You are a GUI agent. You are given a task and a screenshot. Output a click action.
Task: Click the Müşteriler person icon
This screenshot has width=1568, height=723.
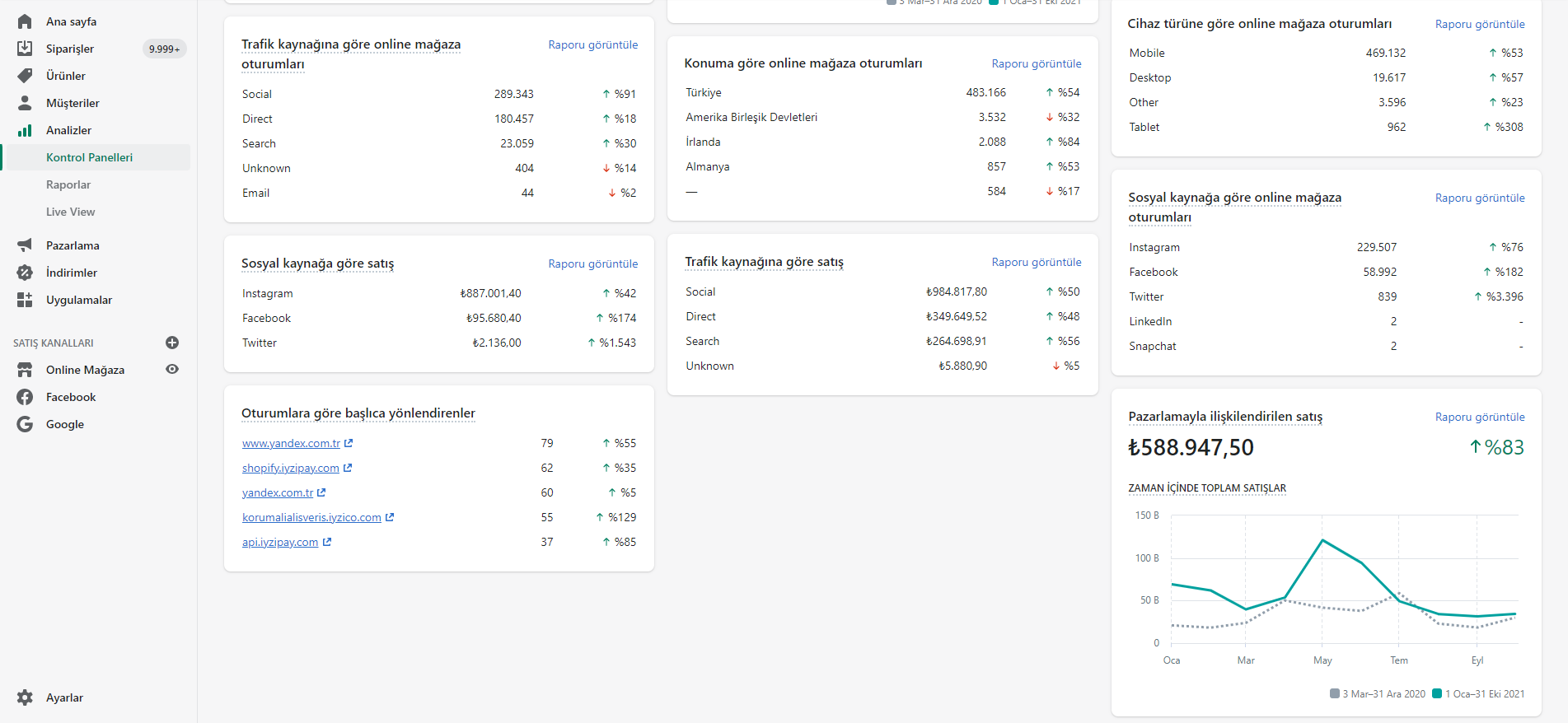[x=25, y=103]
